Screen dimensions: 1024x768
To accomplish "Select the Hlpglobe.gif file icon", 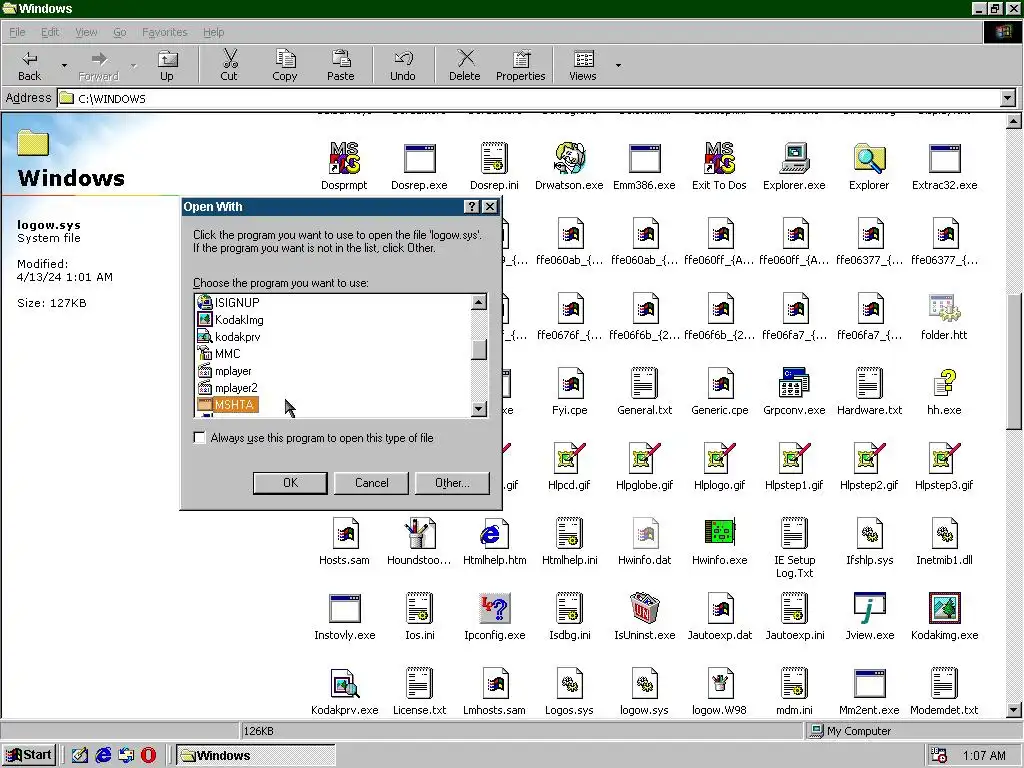I will [644, 458].
